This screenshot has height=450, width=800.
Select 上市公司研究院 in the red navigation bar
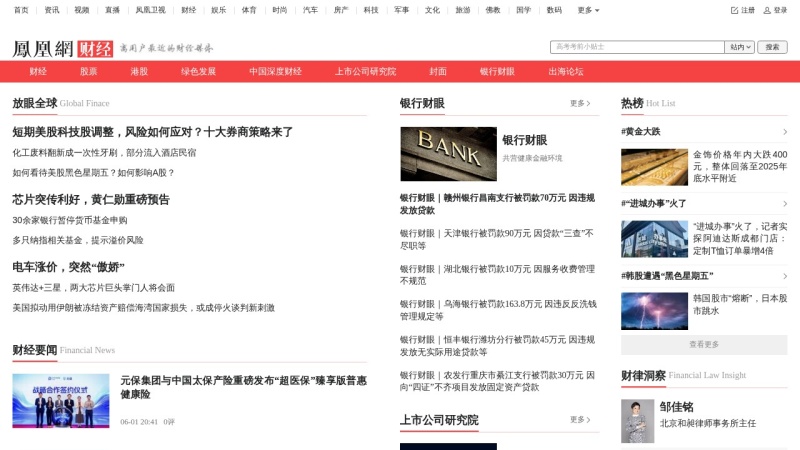[365, 71]
